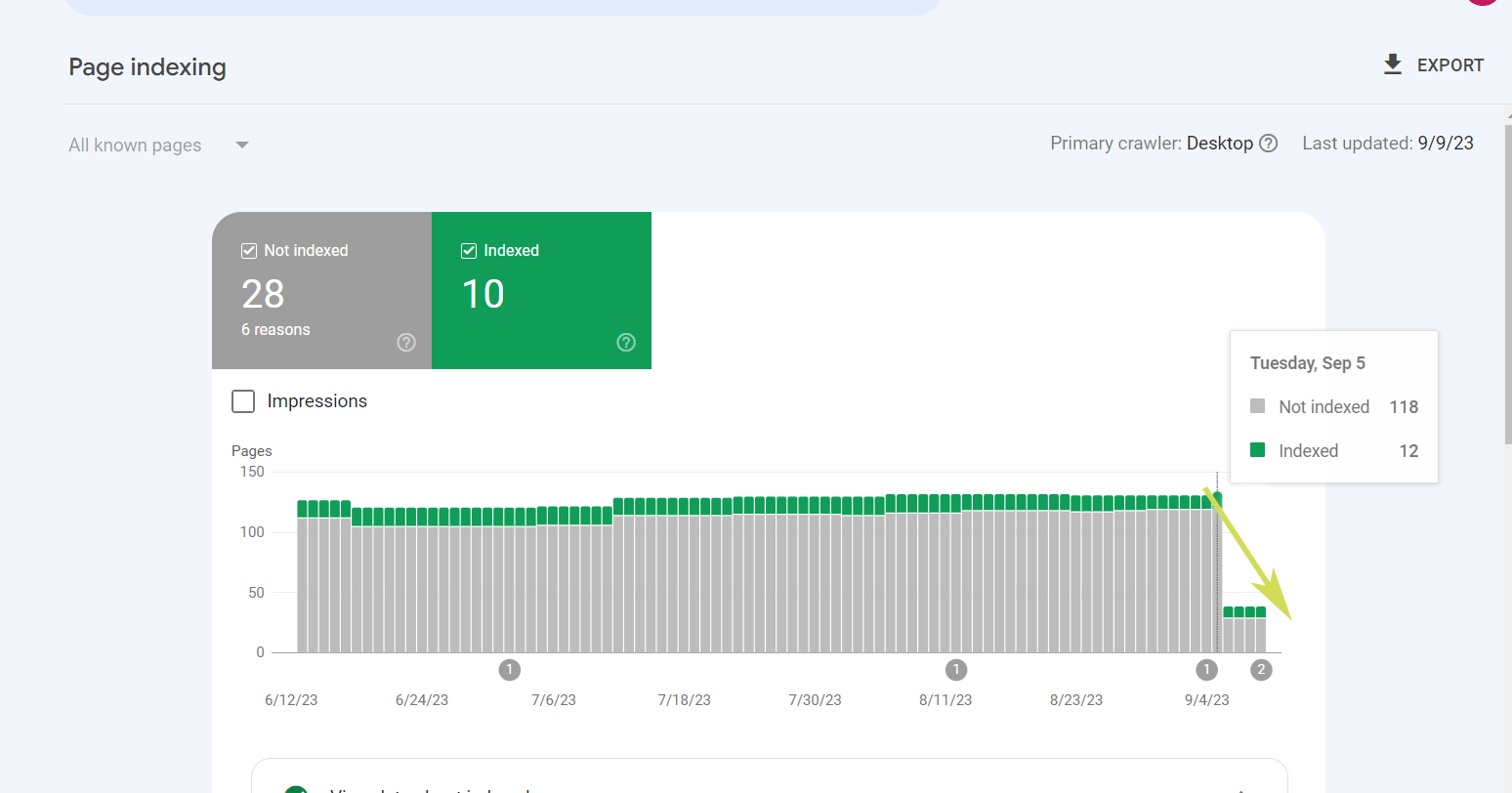
Task: Click the Indexed 10 summary card
Action: tap(541, 290)
